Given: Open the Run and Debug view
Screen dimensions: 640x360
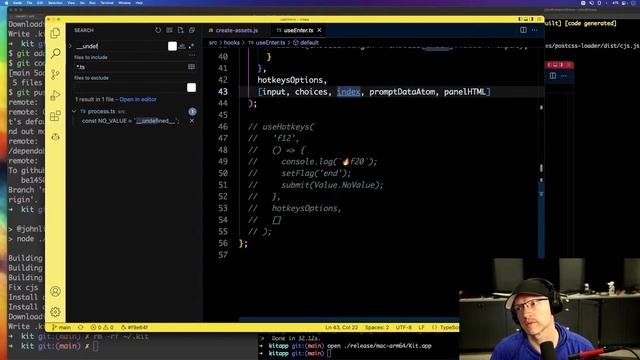Looking at the screenshot, I should click(x=55, y=95).
